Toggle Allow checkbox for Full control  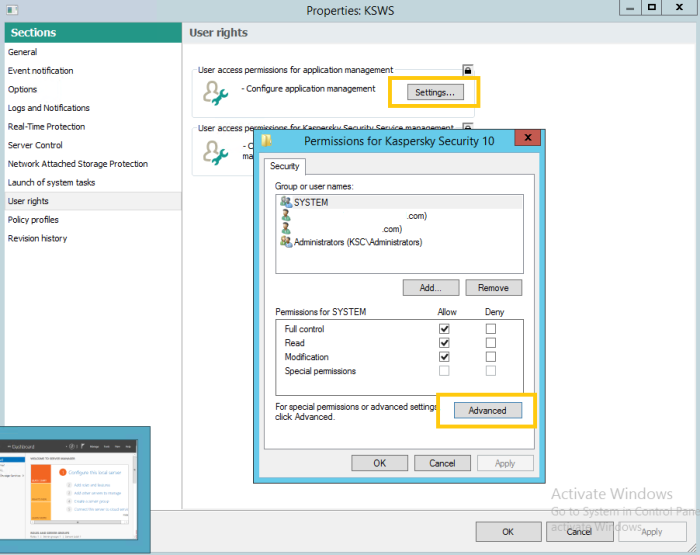444,329
